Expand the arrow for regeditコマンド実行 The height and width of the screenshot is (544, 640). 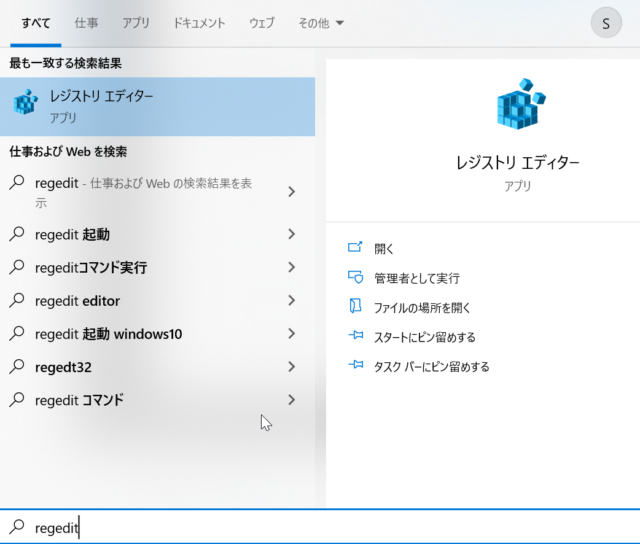point(291,267)
